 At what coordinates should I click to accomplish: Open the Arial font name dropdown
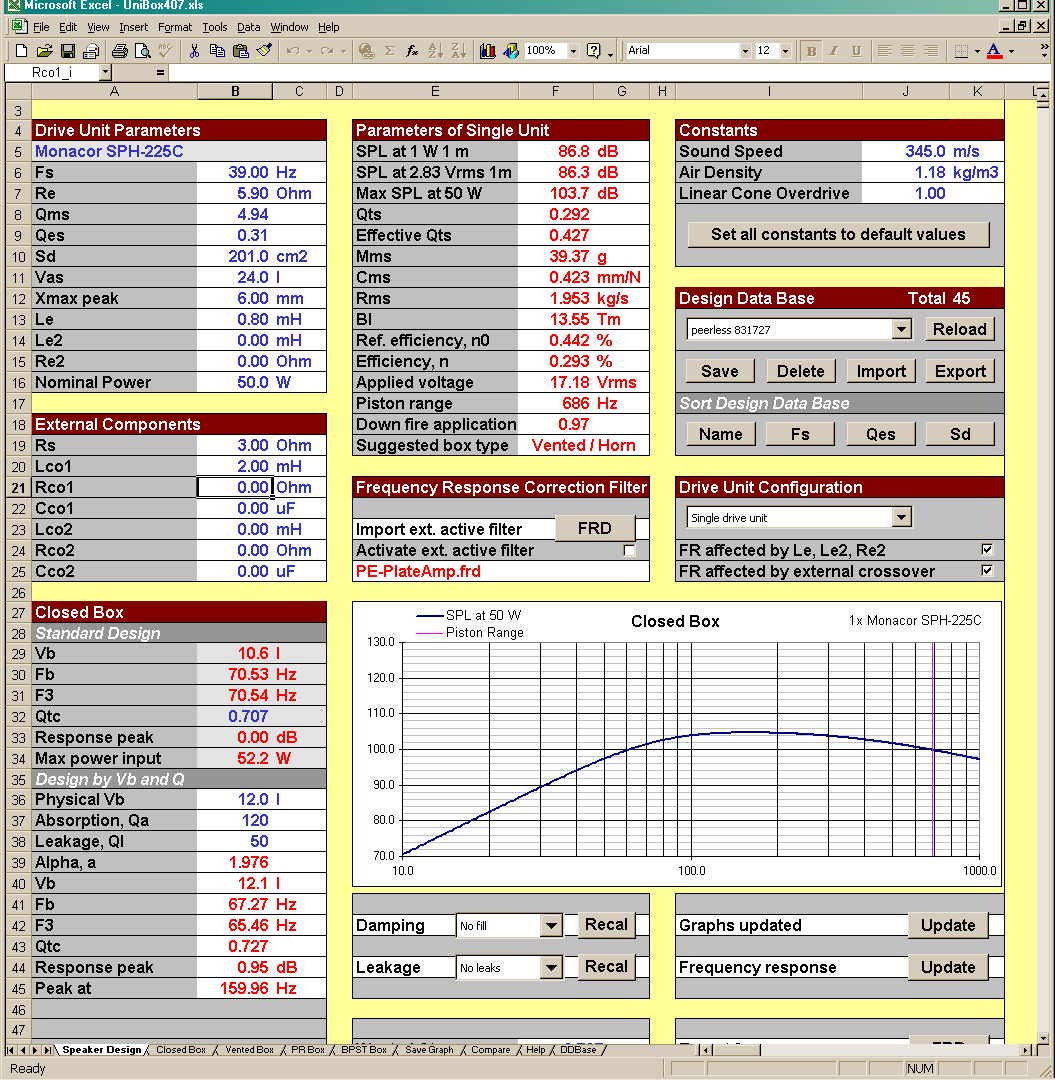pos(744,51)
